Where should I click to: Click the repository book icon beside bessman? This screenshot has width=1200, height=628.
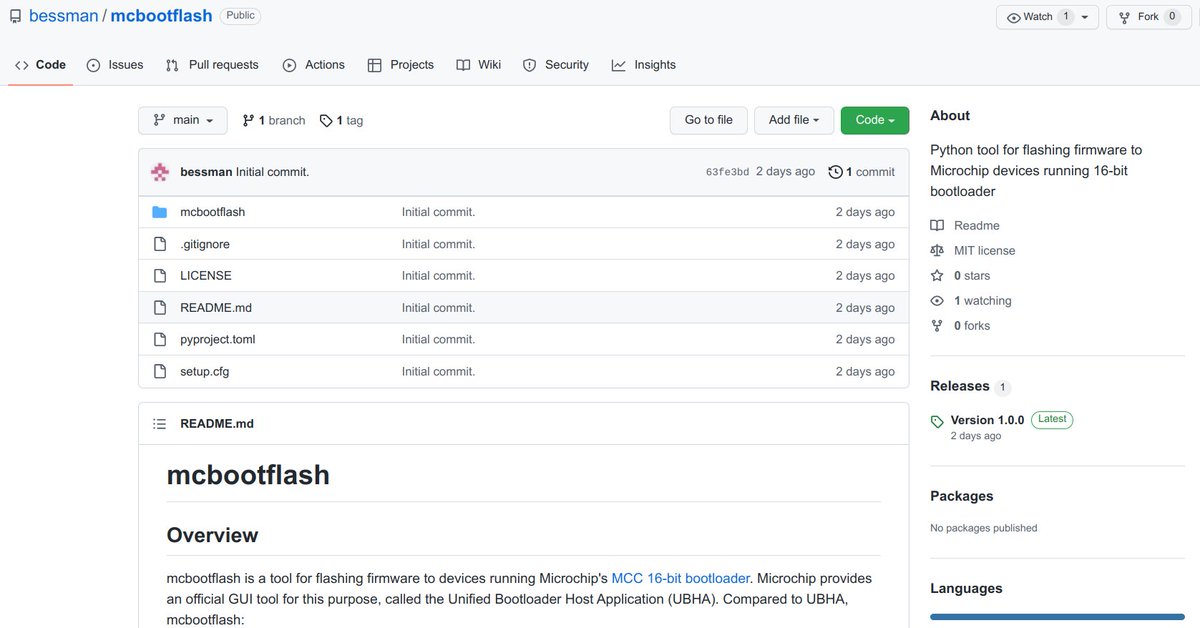click(x=15, y=16)
